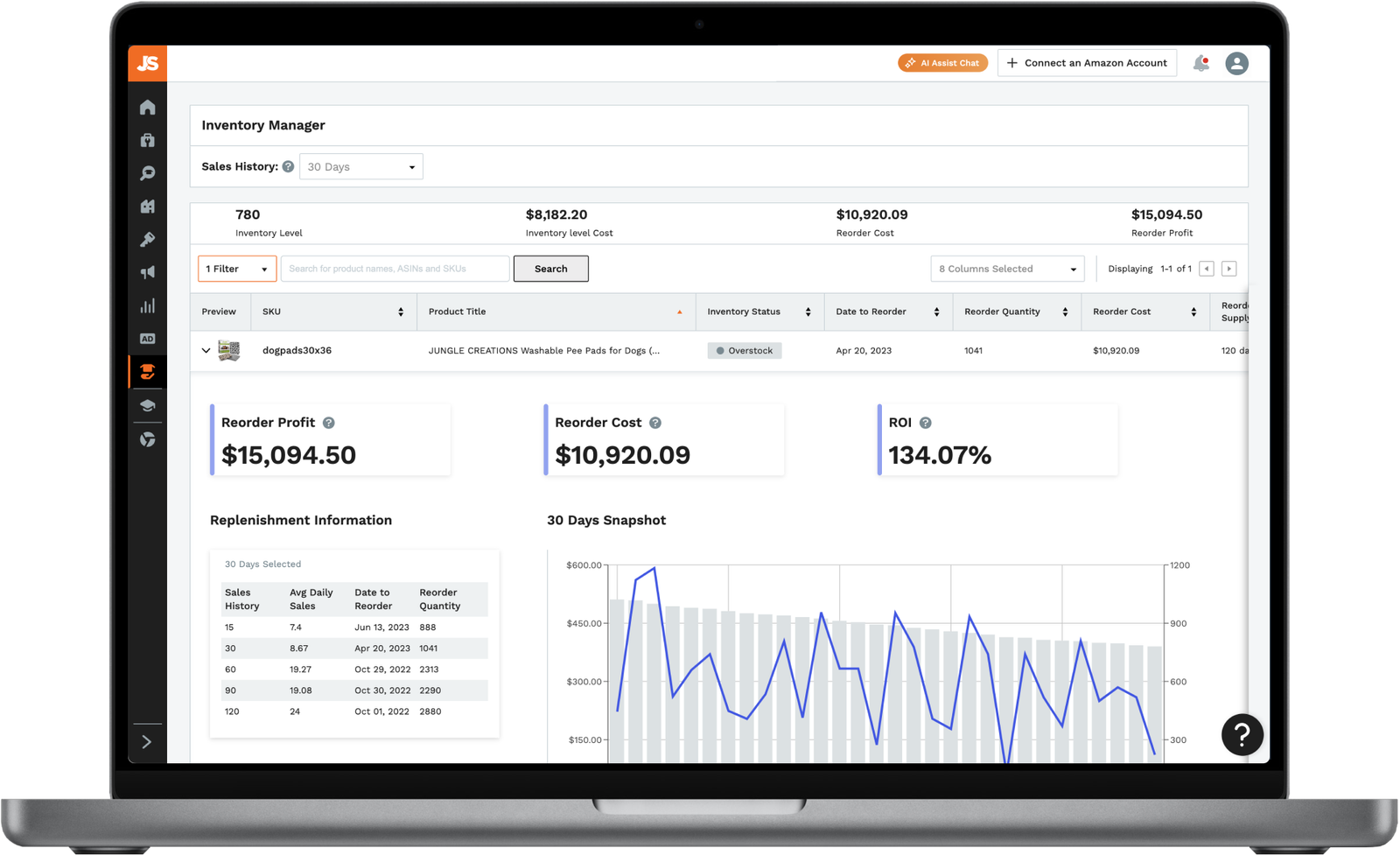Click the Search button
Viewport: 1400px width, 855px height.
point(550,269)
